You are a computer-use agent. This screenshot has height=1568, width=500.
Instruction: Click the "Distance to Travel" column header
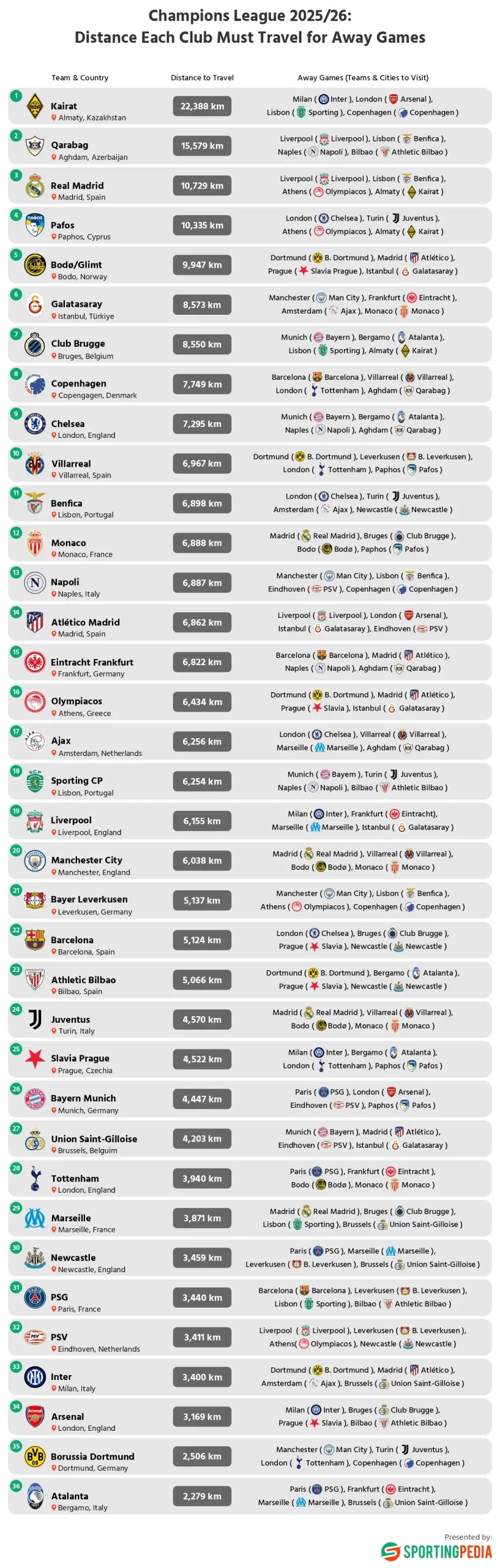[x=202, y=78]
